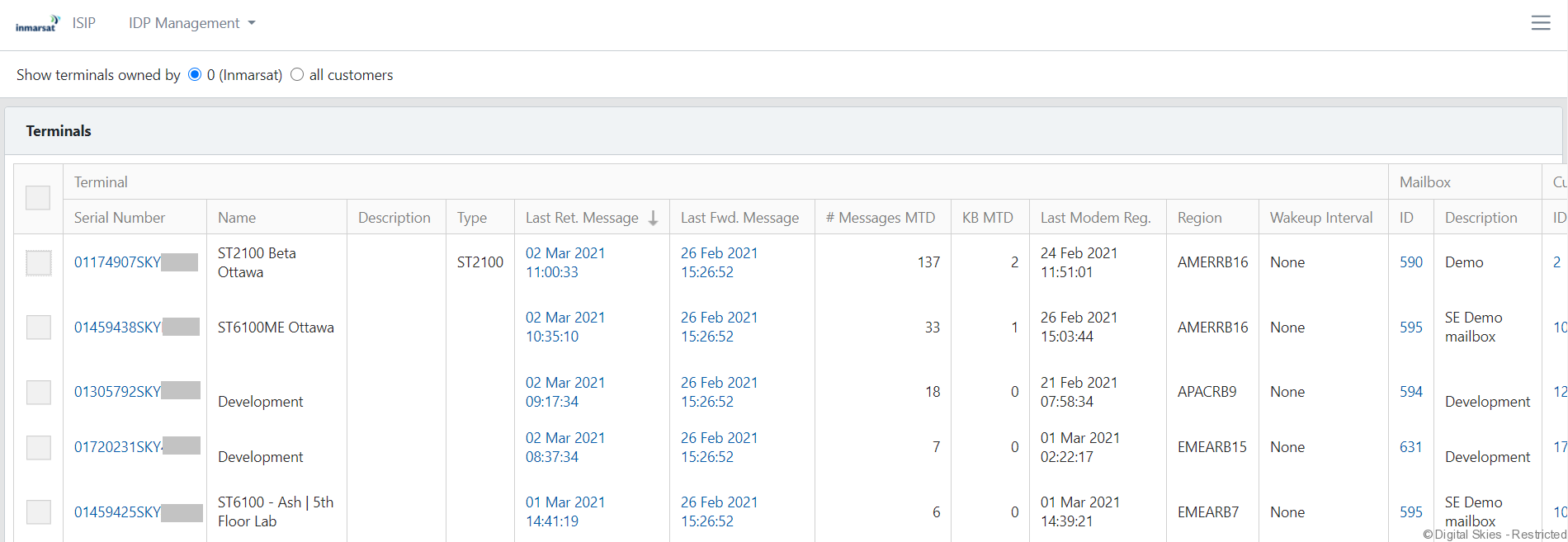Sort by # Messages MTD column header
The width and height of the screenshot is (1568, 542).
pyautogui.click(x=880, y=218)
